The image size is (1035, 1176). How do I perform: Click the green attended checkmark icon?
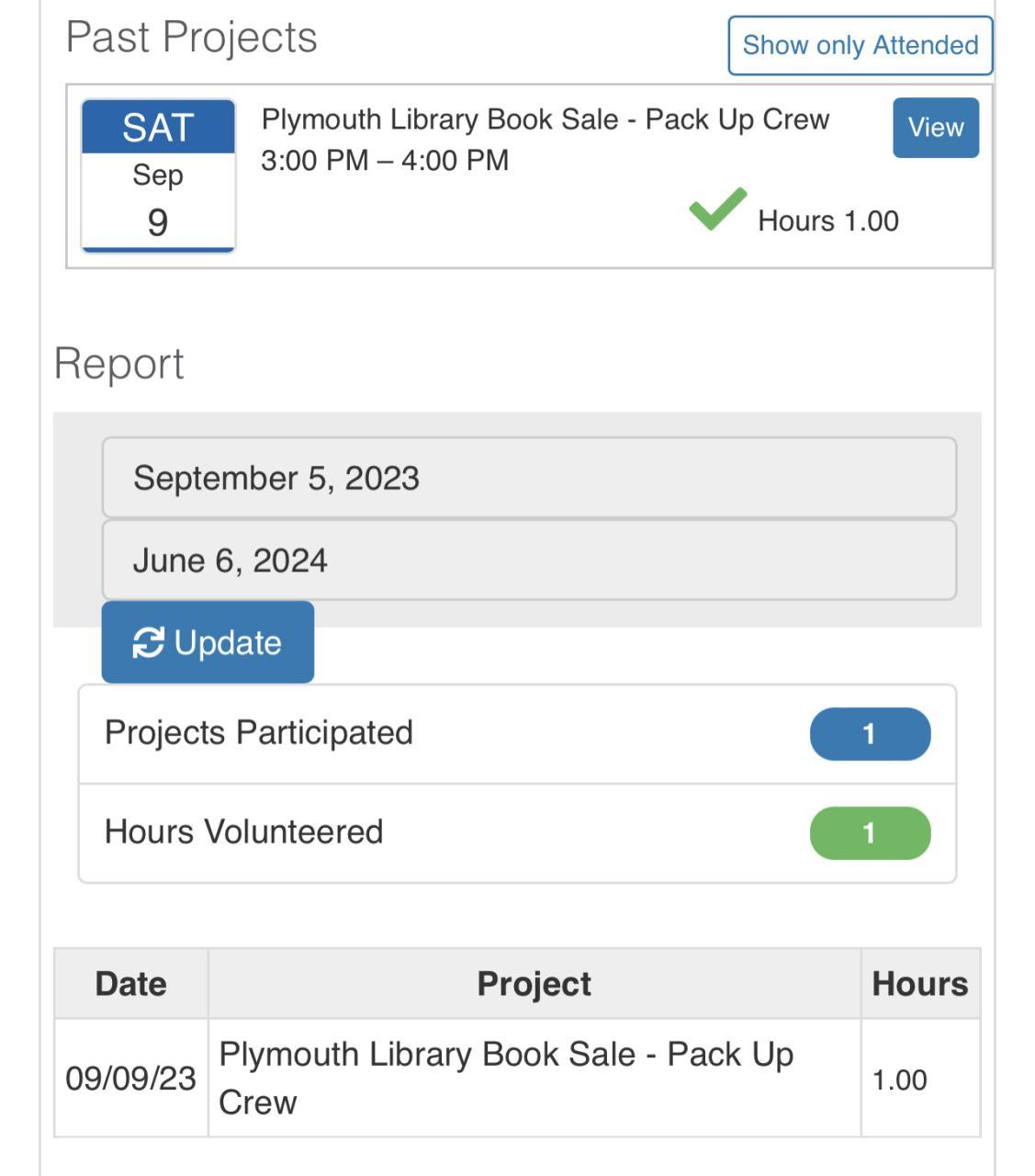717,209
